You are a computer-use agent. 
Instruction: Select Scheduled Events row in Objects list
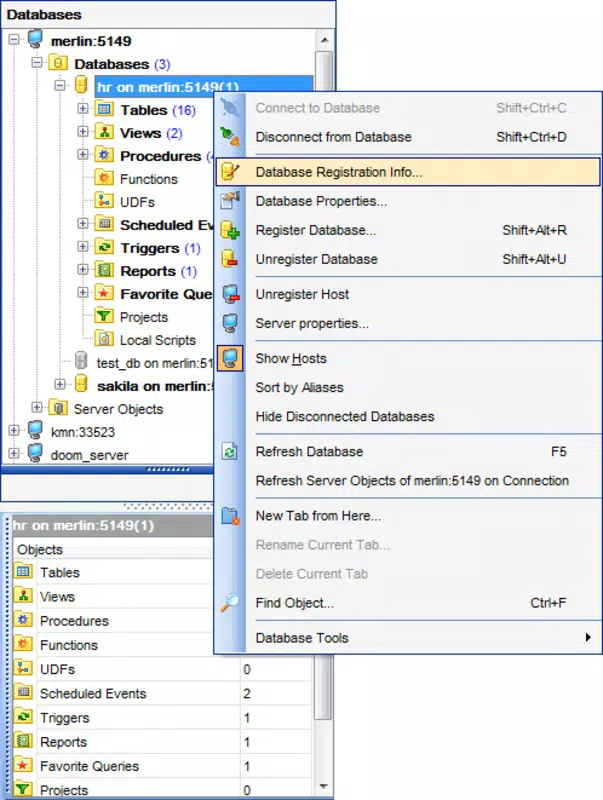pos(162,693)
